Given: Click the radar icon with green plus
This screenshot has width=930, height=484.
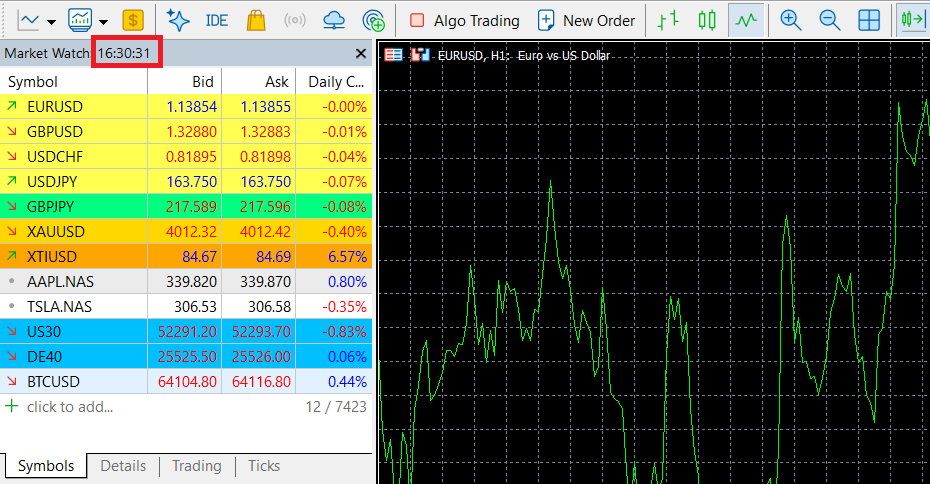Looking at the screenshot, I should [374, 21].
